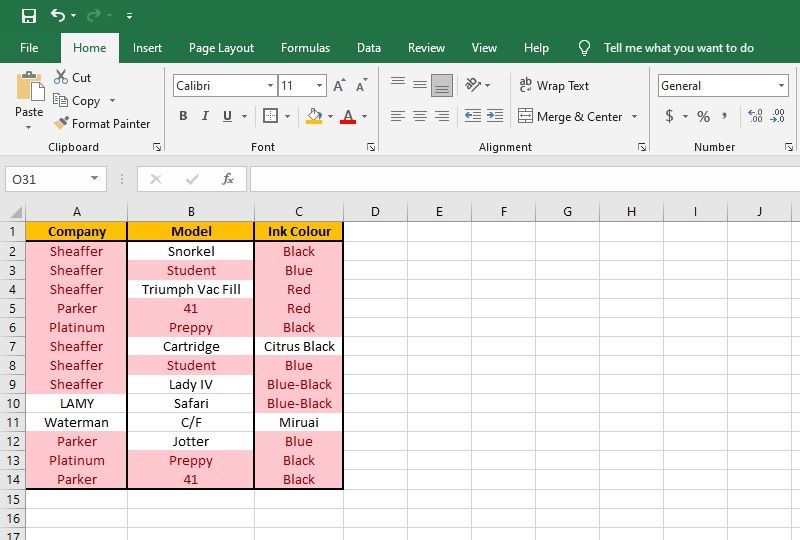
Task: Switch to the Page Layout tab
Action: (221, 48)
